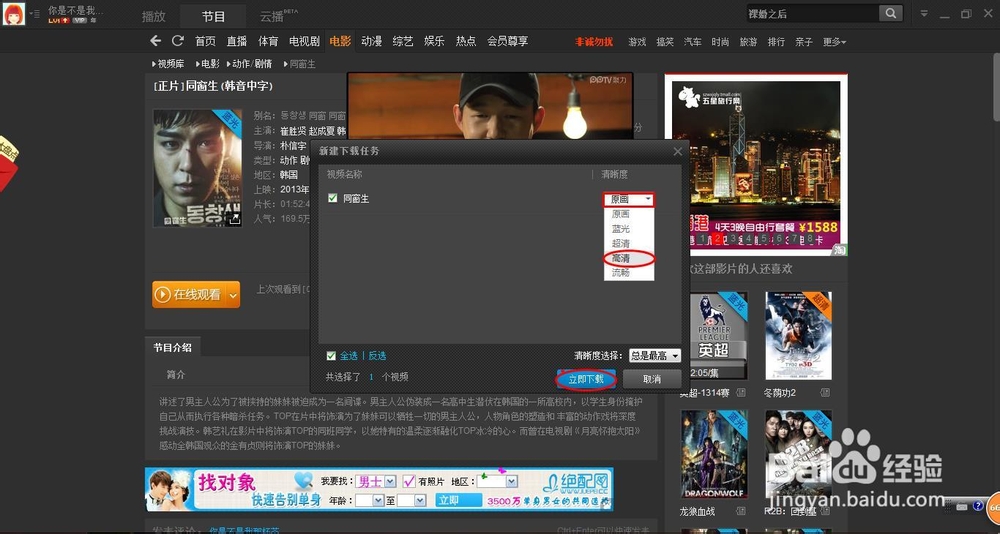Click the 取消 button in dialog

point(652,379)
